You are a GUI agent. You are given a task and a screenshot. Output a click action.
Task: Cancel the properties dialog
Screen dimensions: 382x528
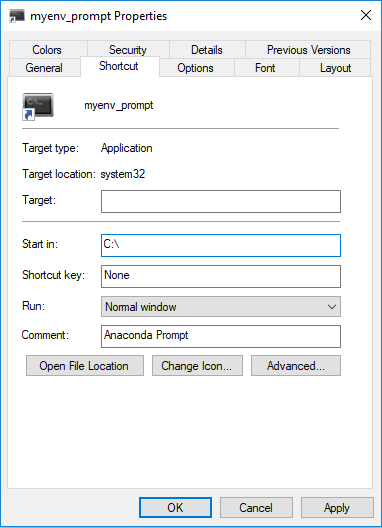pyautogui.click(x=256, y=507)
